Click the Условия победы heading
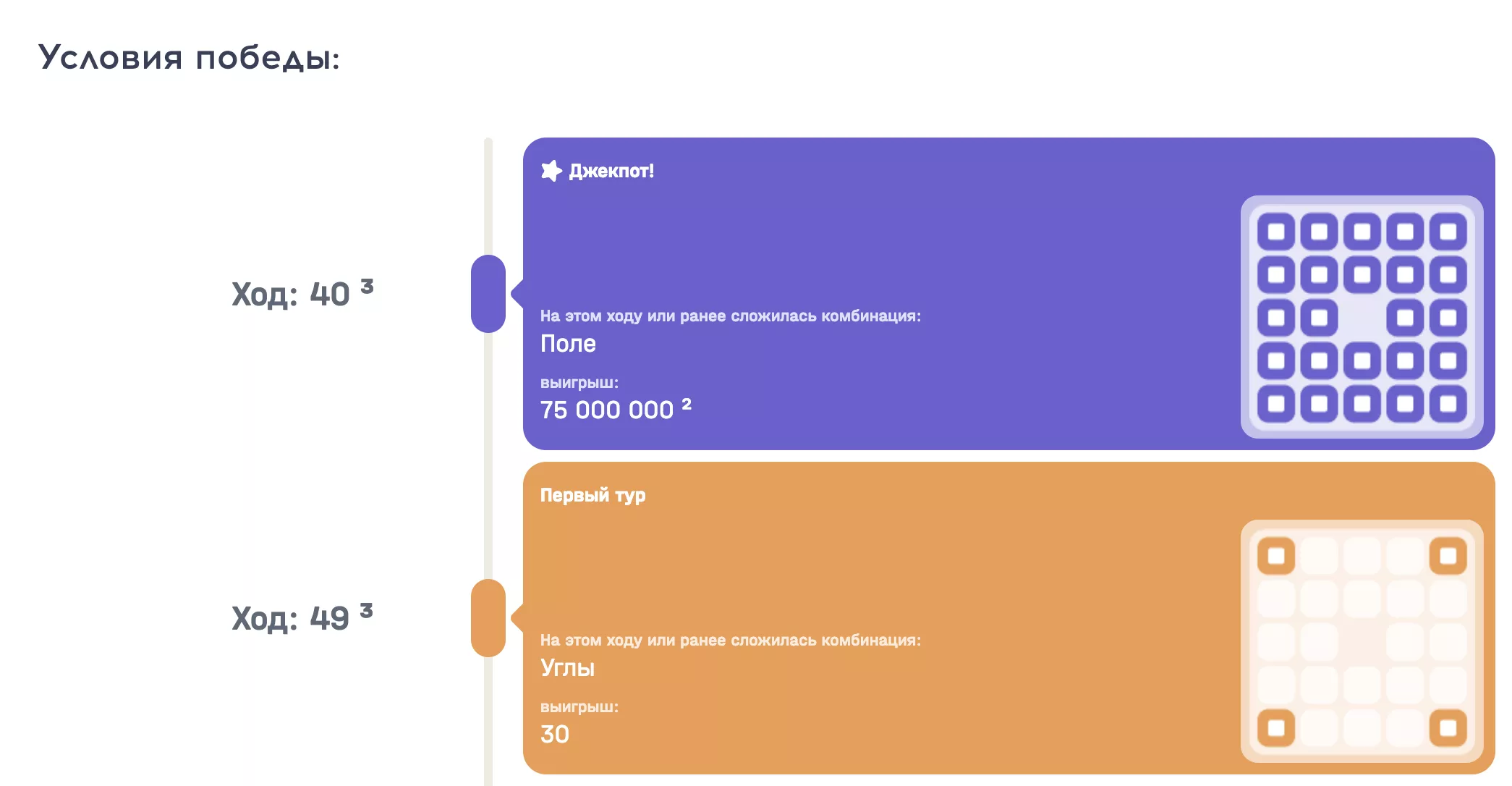Screen dimensions: 1512x786 click(189, 58)
